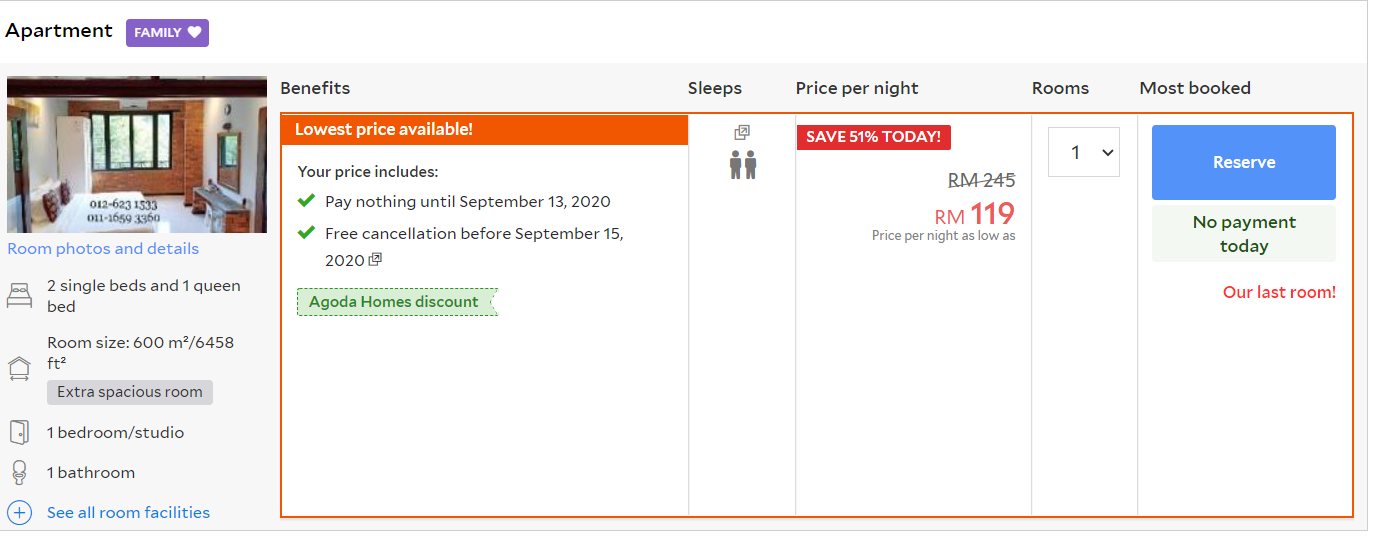Click the Agoda Homes discount tag
The image size is (1377, 540).
coord(395,302)
